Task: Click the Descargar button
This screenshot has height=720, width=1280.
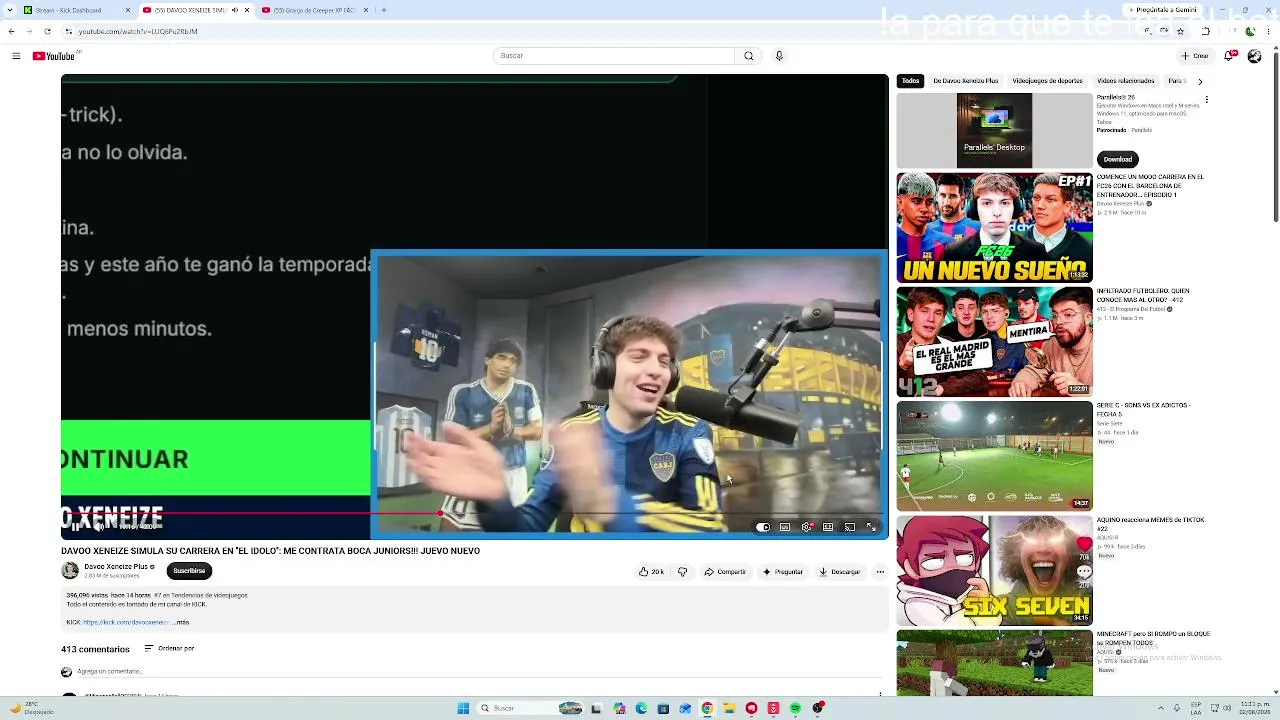Action: 839,572
